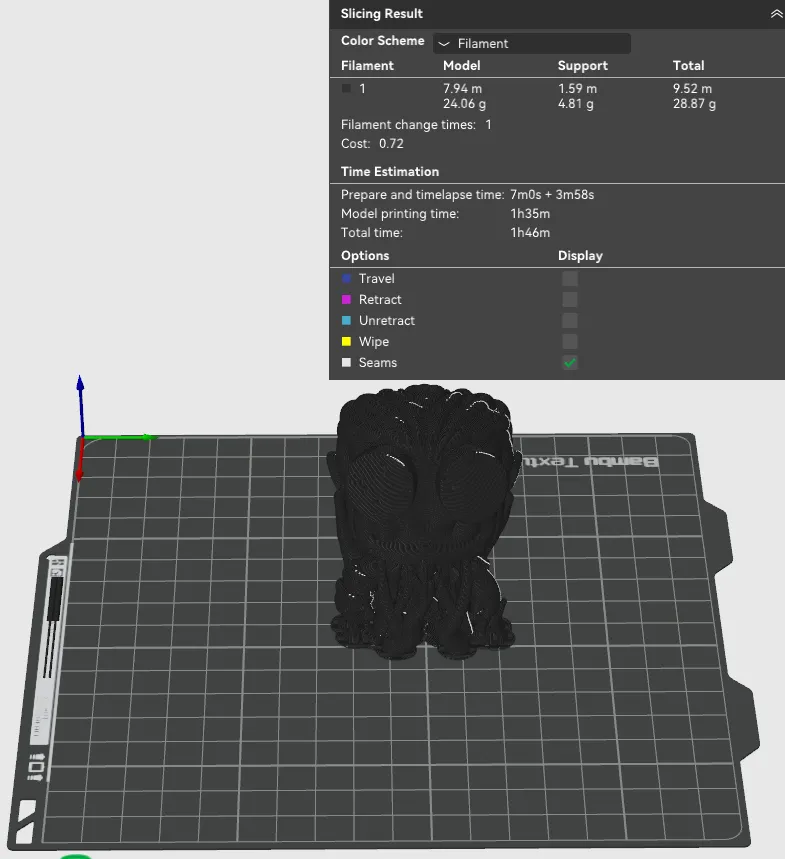Click the 'Travel' option label
The width and height of the screenshot is (785, 859).
[376, 278]
